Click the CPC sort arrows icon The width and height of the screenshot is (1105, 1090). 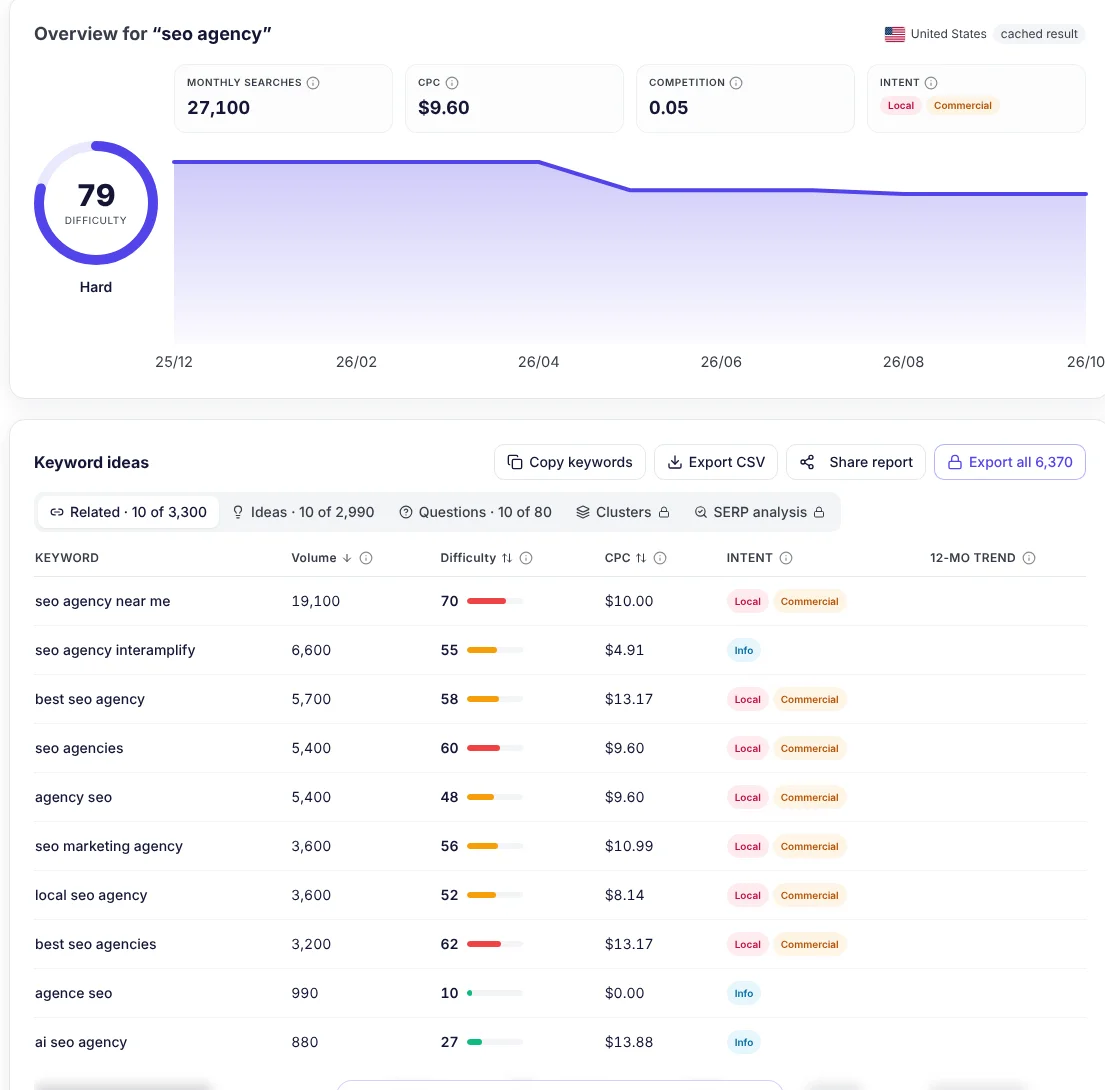pyautogui.click(x=641, y=558)
